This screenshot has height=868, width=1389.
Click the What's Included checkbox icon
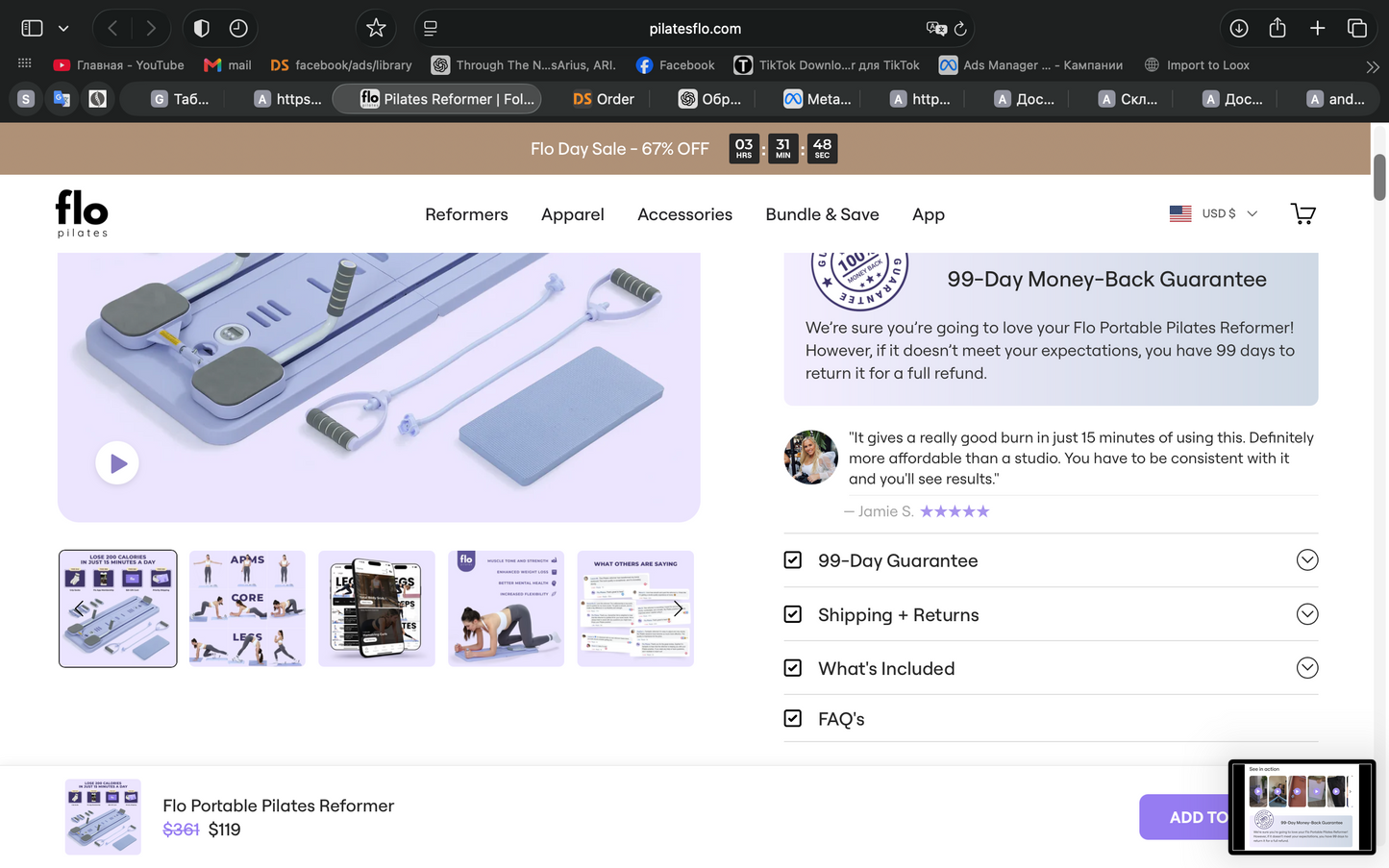tap(792, 667)
